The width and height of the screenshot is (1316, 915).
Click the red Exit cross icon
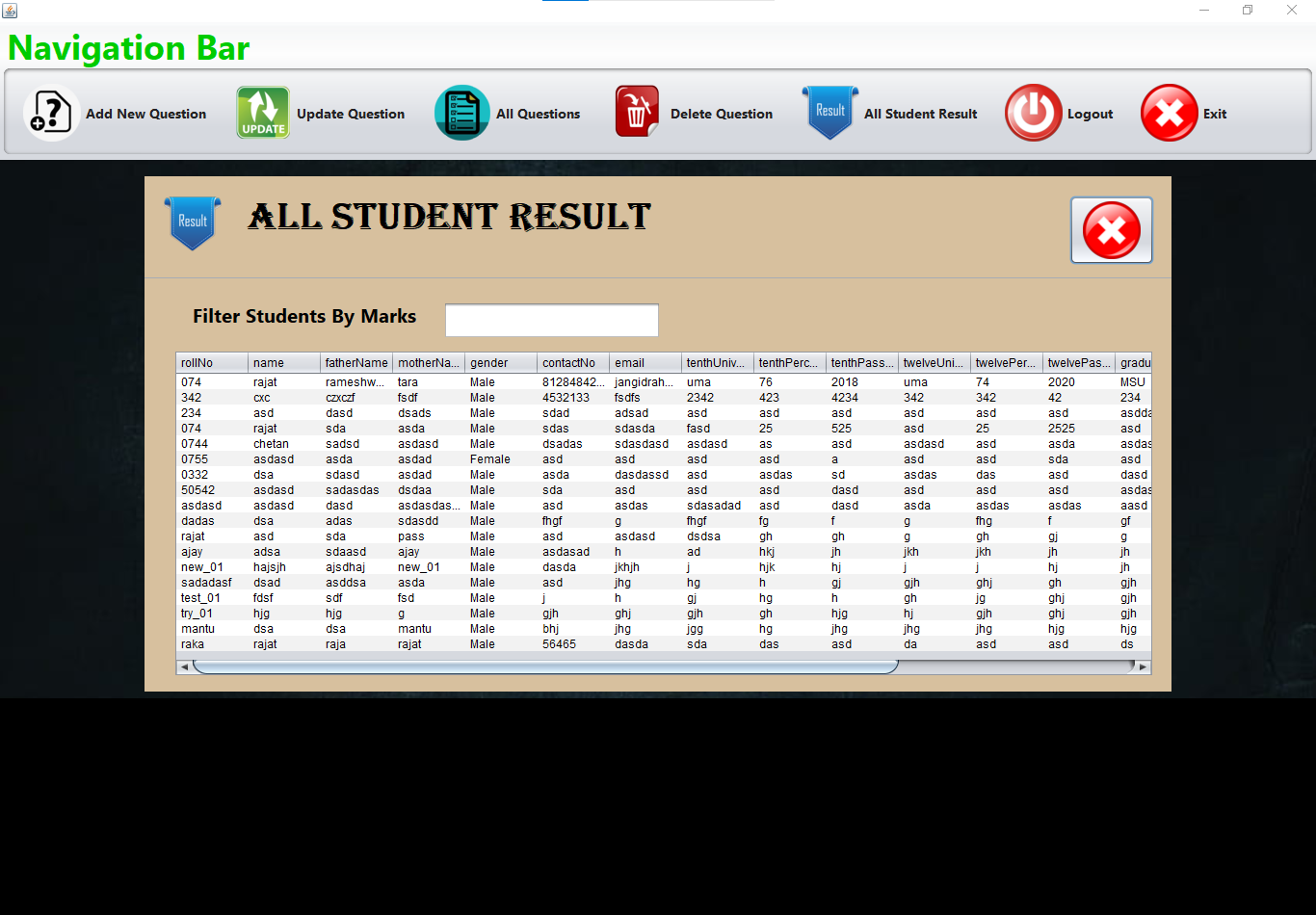(x=1169, y=113)
